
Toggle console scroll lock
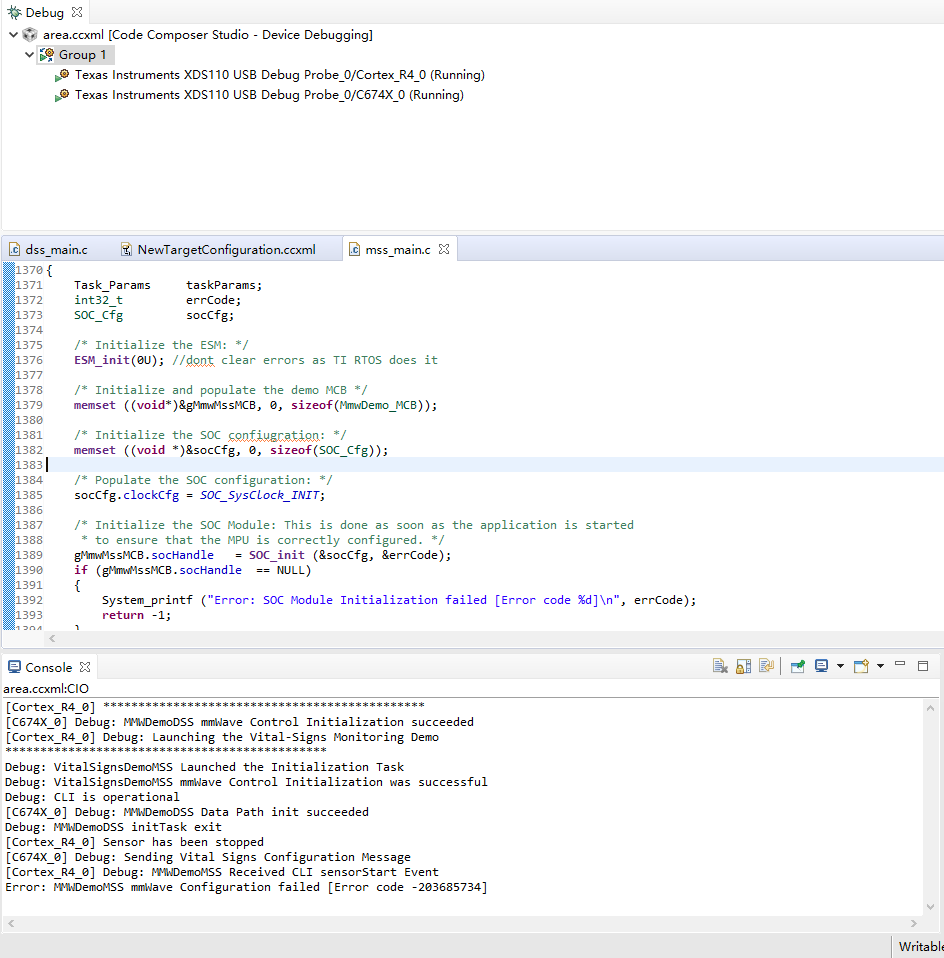click(x=744, y=666)
